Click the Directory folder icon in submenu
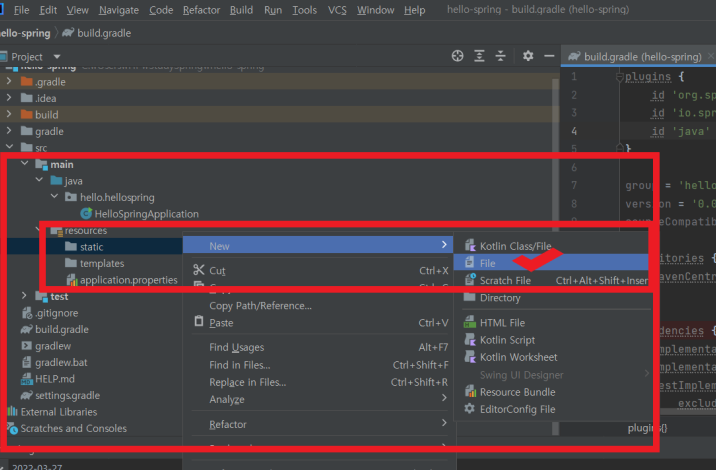Viewport: 716px width, 470px height. 469,297
